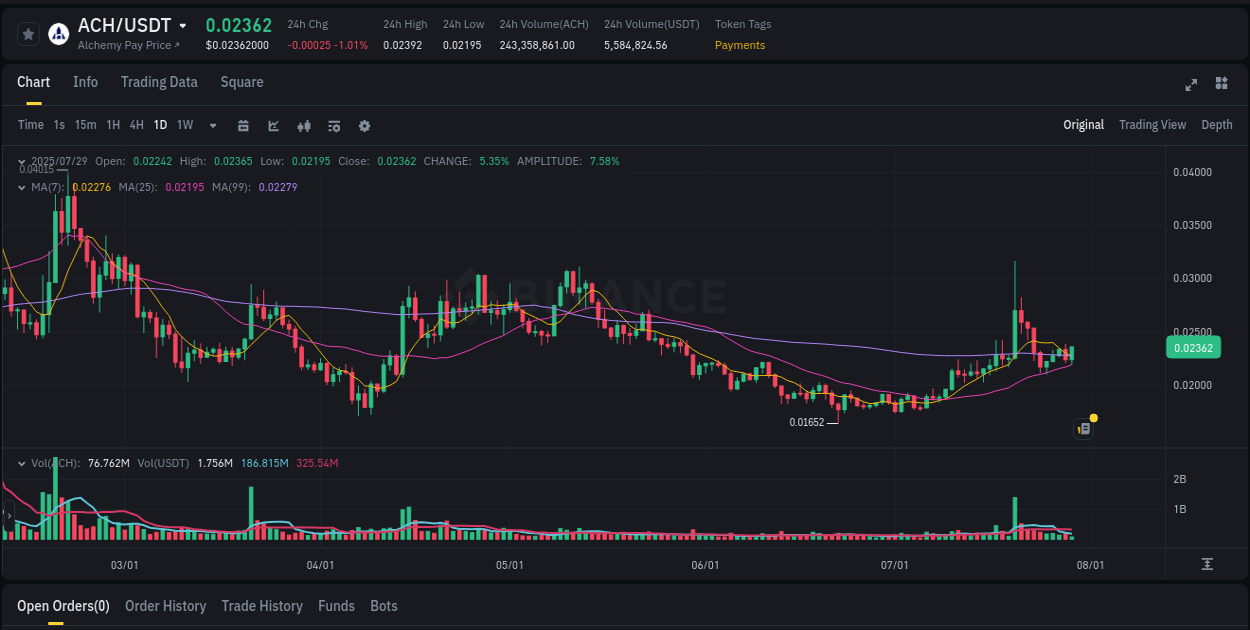Open the chart layout widgets icon
This screenshot has height=630, width=1250.
(x=1221, y=85)
